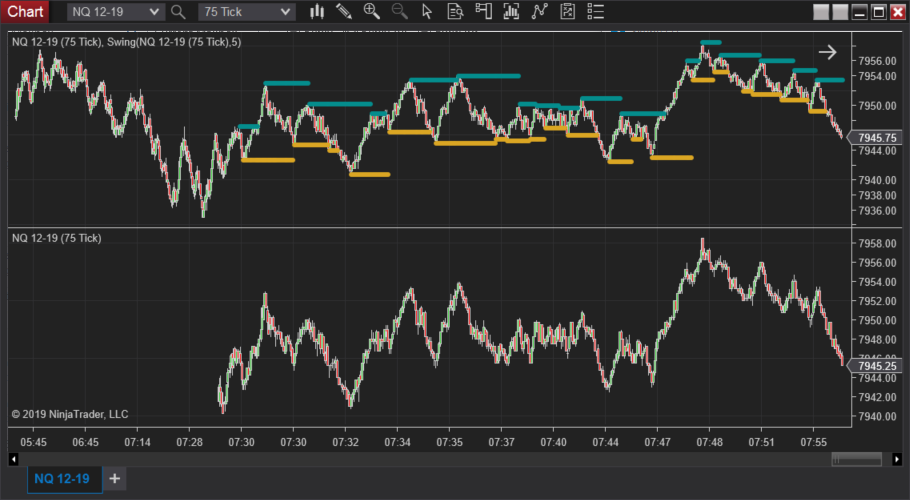The height and width of the screenshot is (500, 910).
Task: Click the 7945.25 current price marker
Action: point(877,366)
